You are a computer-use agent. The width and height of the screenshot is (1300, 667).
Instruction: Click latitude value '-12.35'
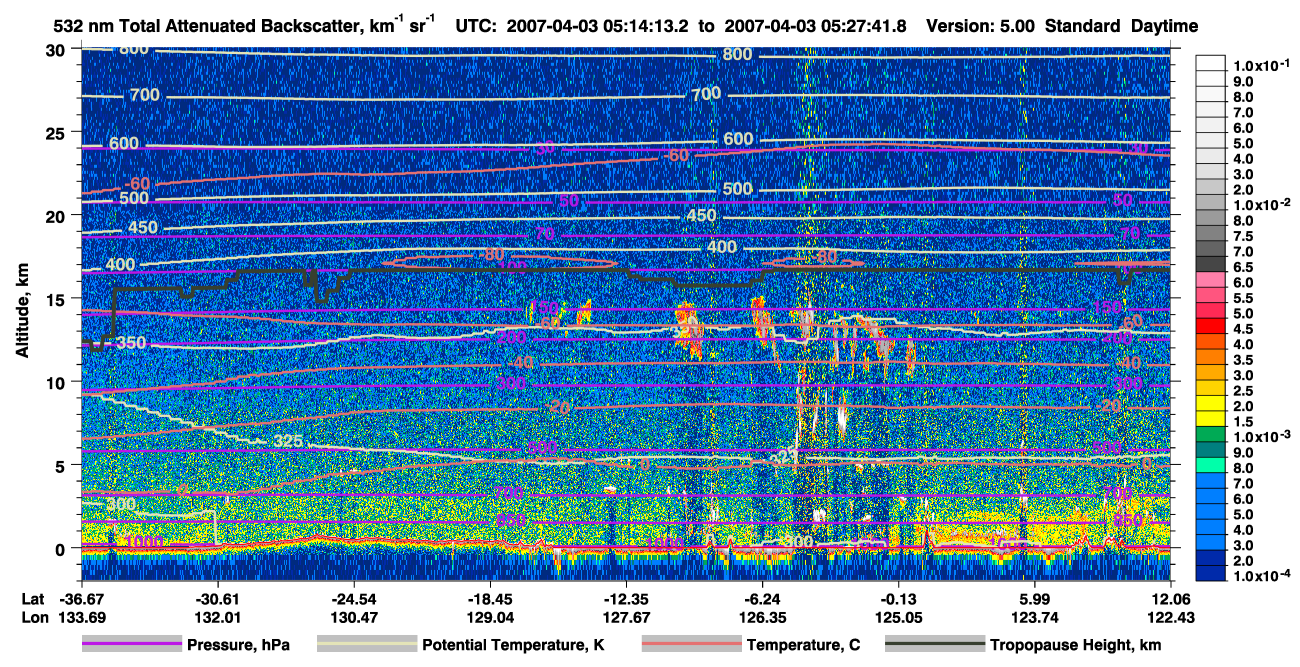tap(625, 599)
